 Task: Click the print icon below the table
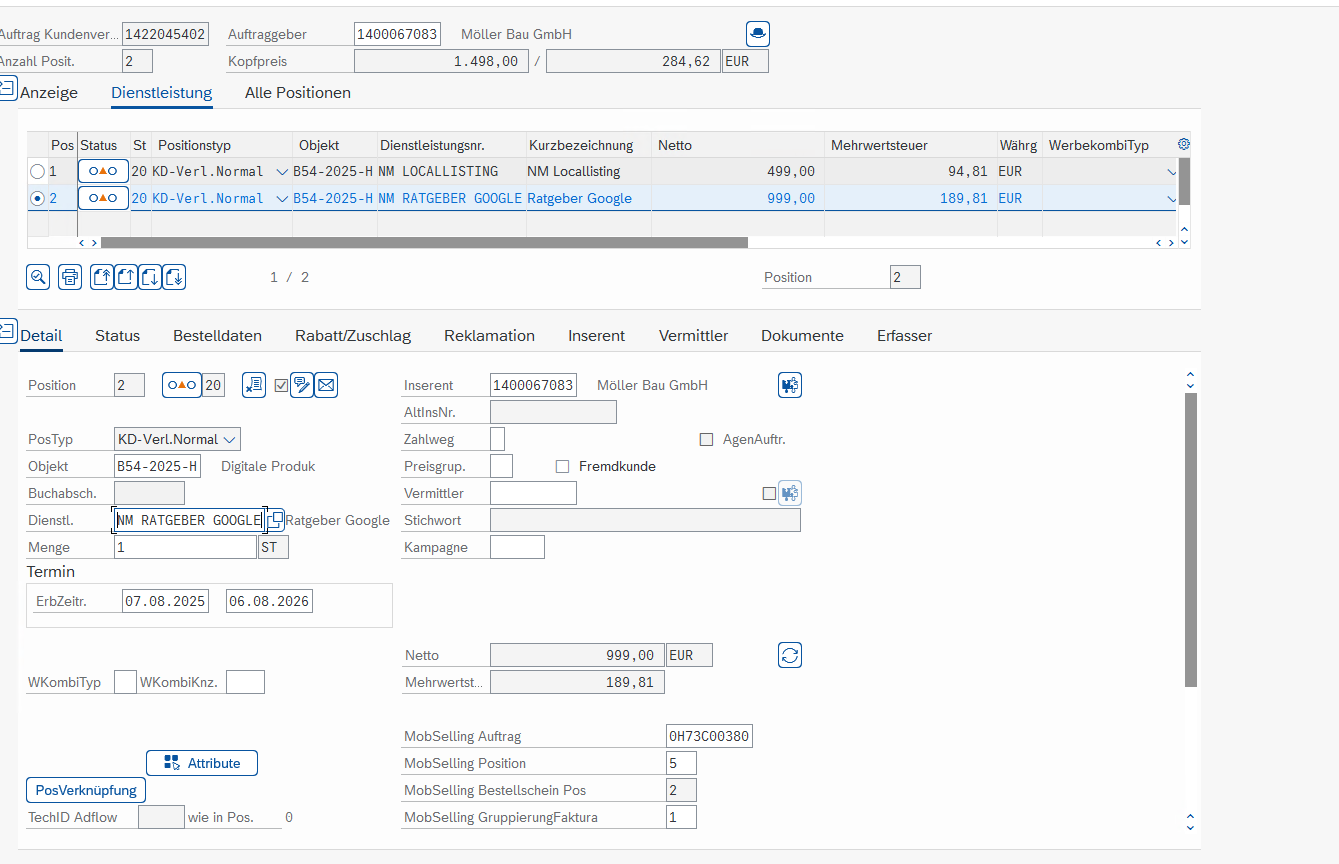pos(69,277)
